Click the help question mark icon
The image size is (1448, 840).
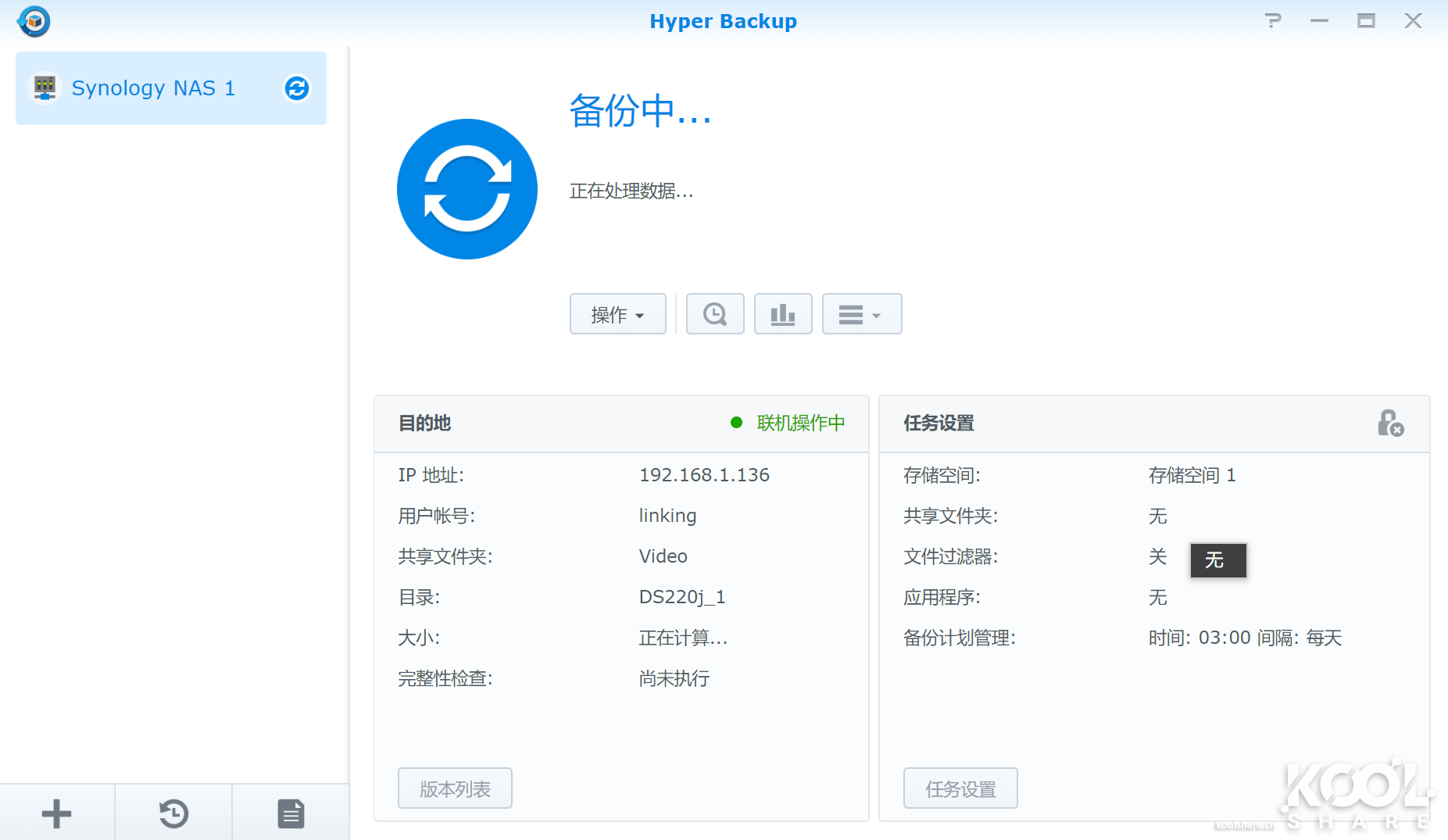tap(1273, 21)
